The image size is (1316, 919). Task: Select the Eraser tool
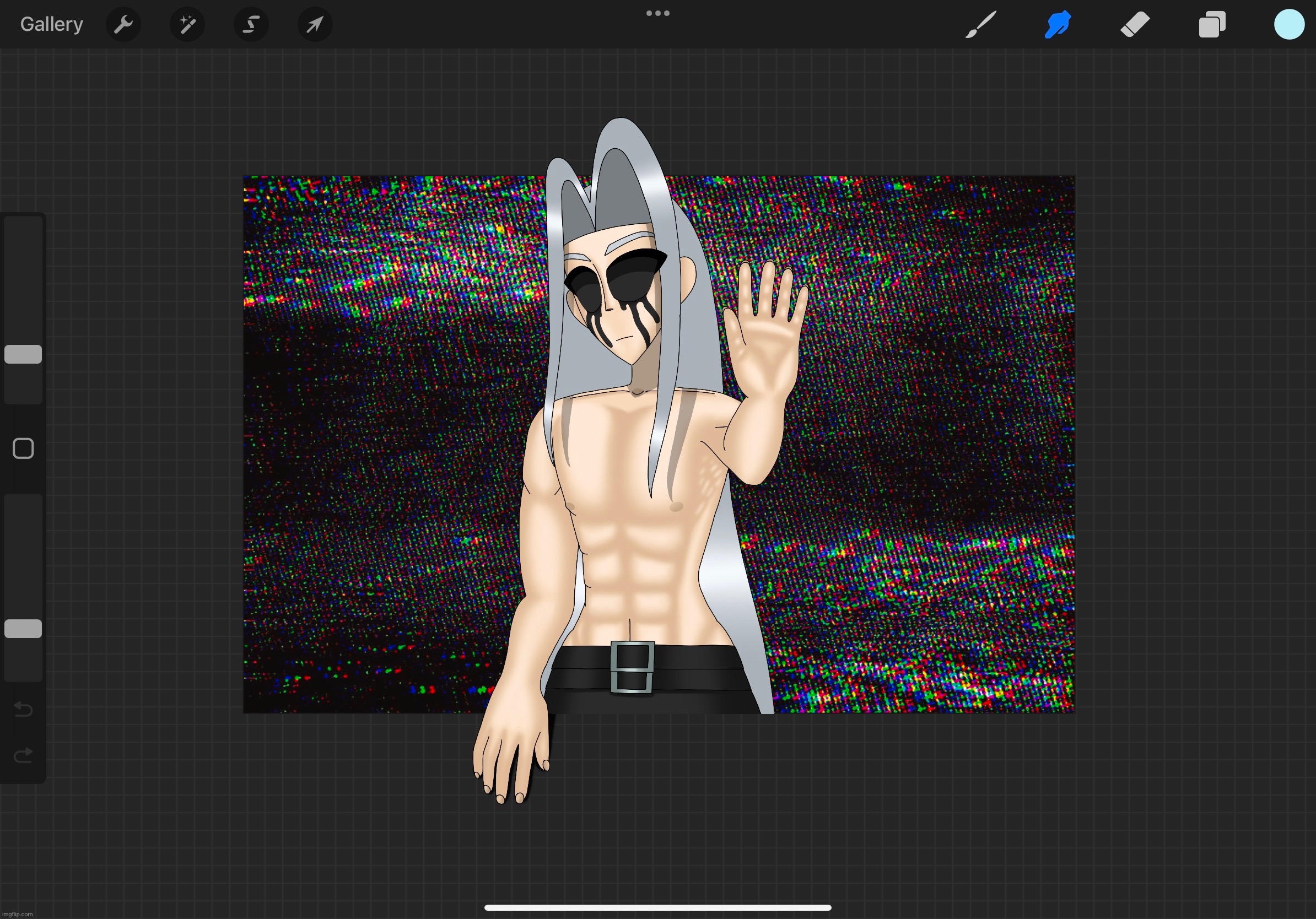(1135, 25)
